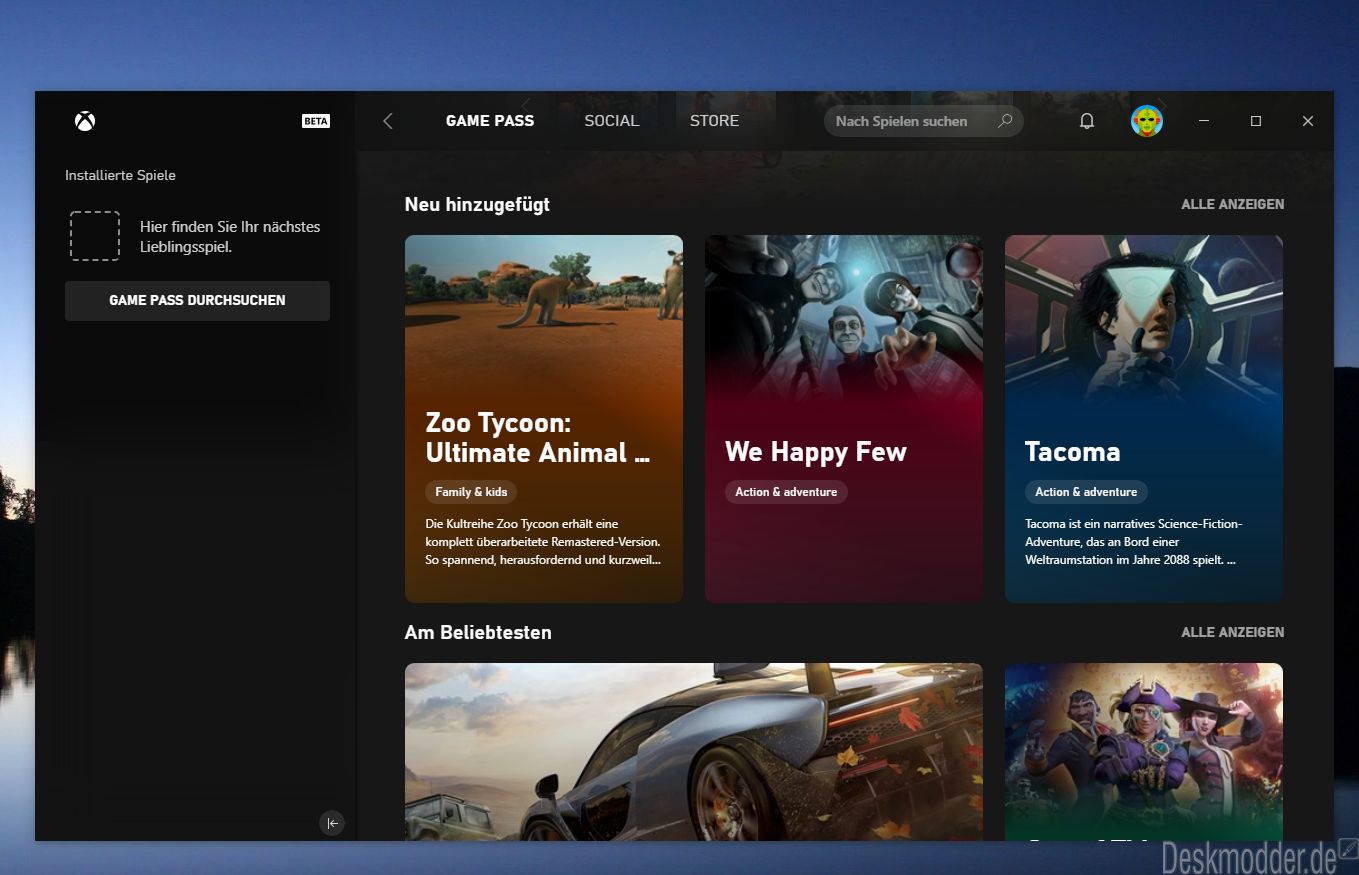Click the dashed empty game placeholder

click(95, 236)
